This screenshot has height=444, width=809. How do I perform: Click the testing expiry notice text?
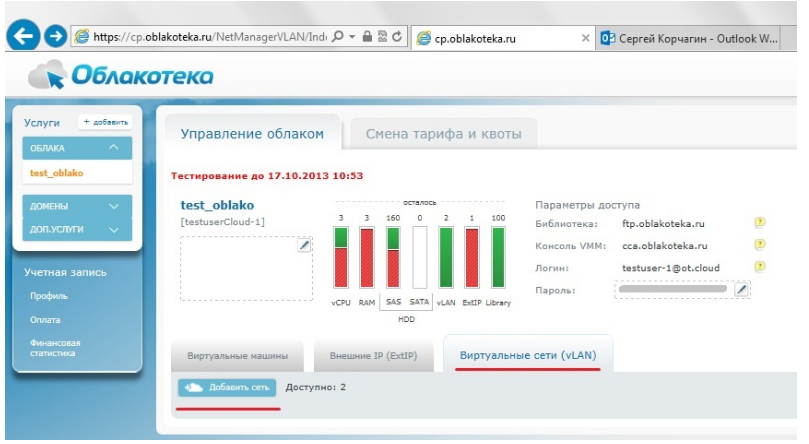click(267, 176)
